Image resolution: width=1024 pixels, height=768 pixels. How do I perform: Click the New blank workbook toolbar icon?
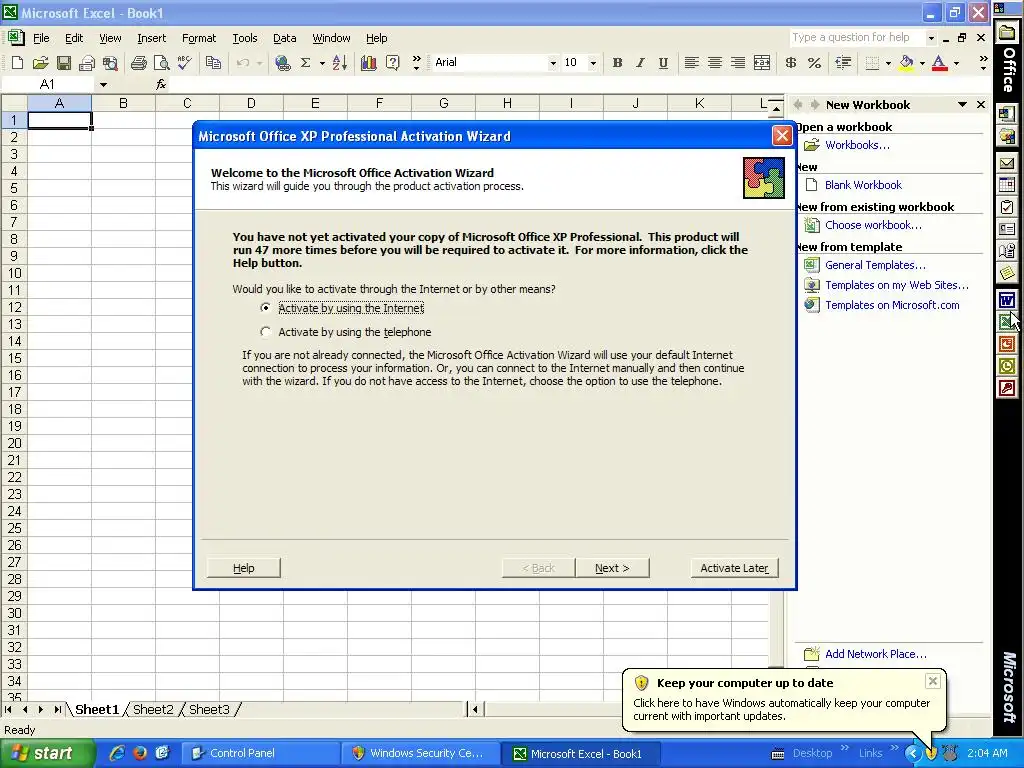(18, 63)
